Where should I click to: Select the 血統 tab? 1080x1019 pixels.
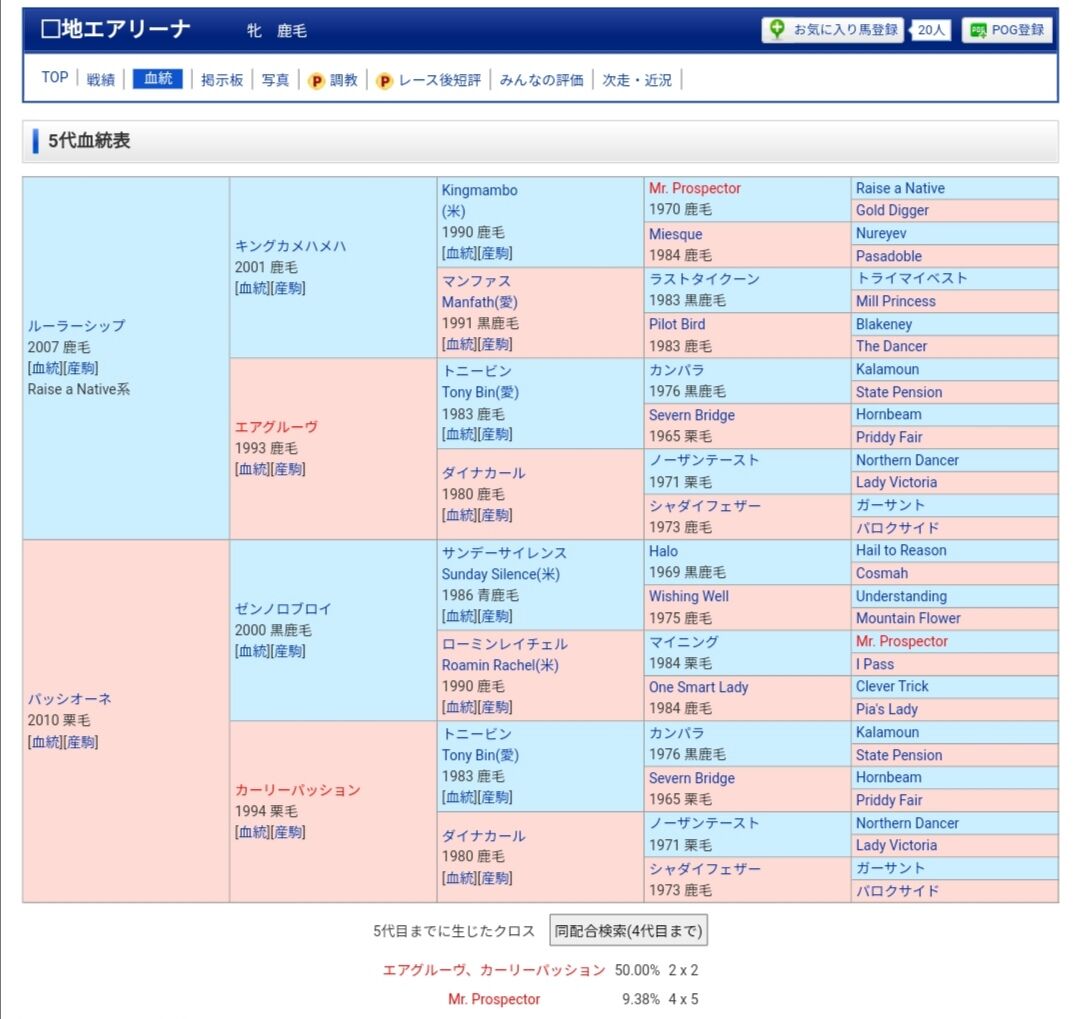pyautogui.click(x=158, y=79)
